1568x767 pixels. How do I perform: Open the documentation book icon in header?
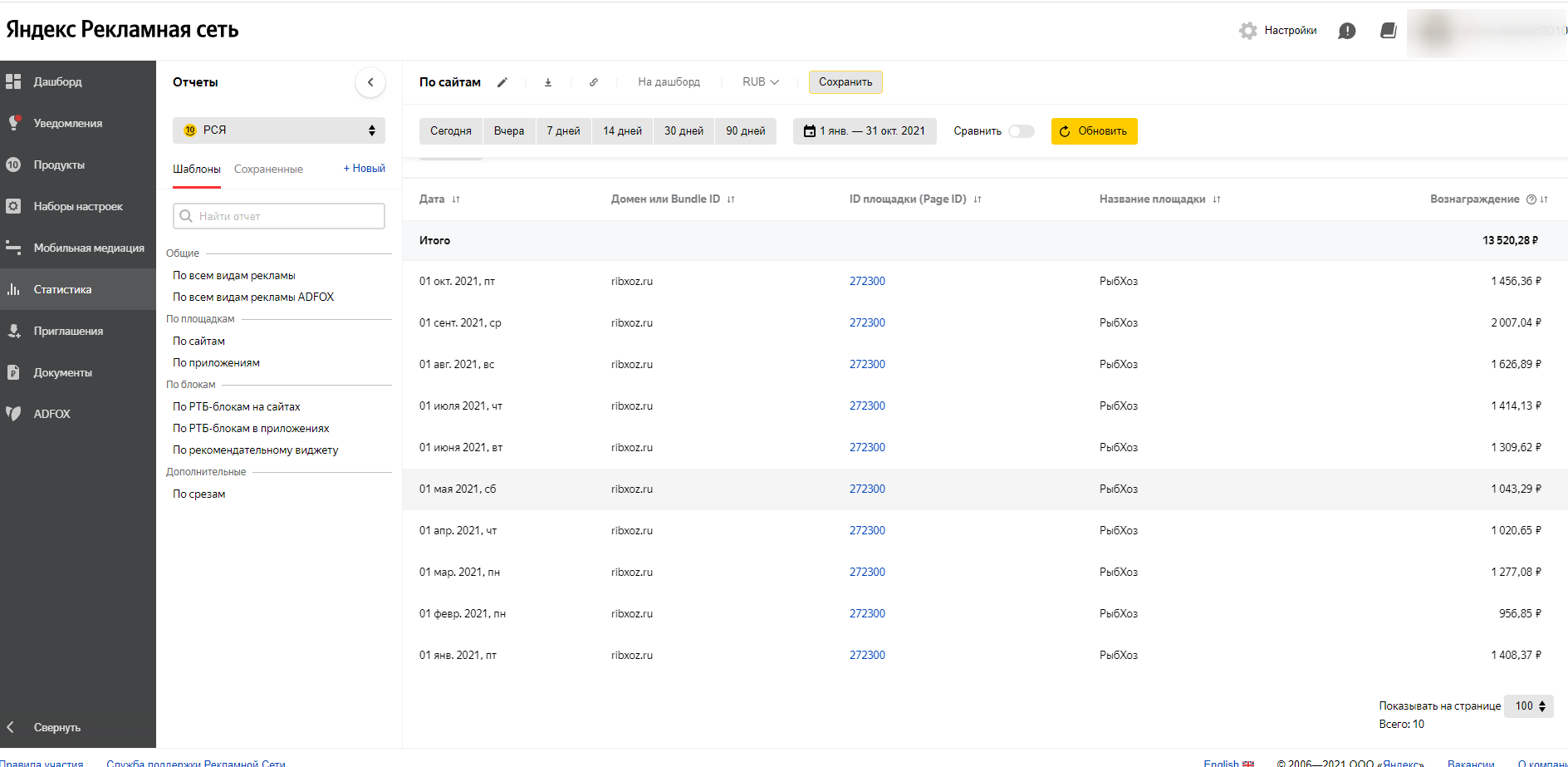point(1388,31)
